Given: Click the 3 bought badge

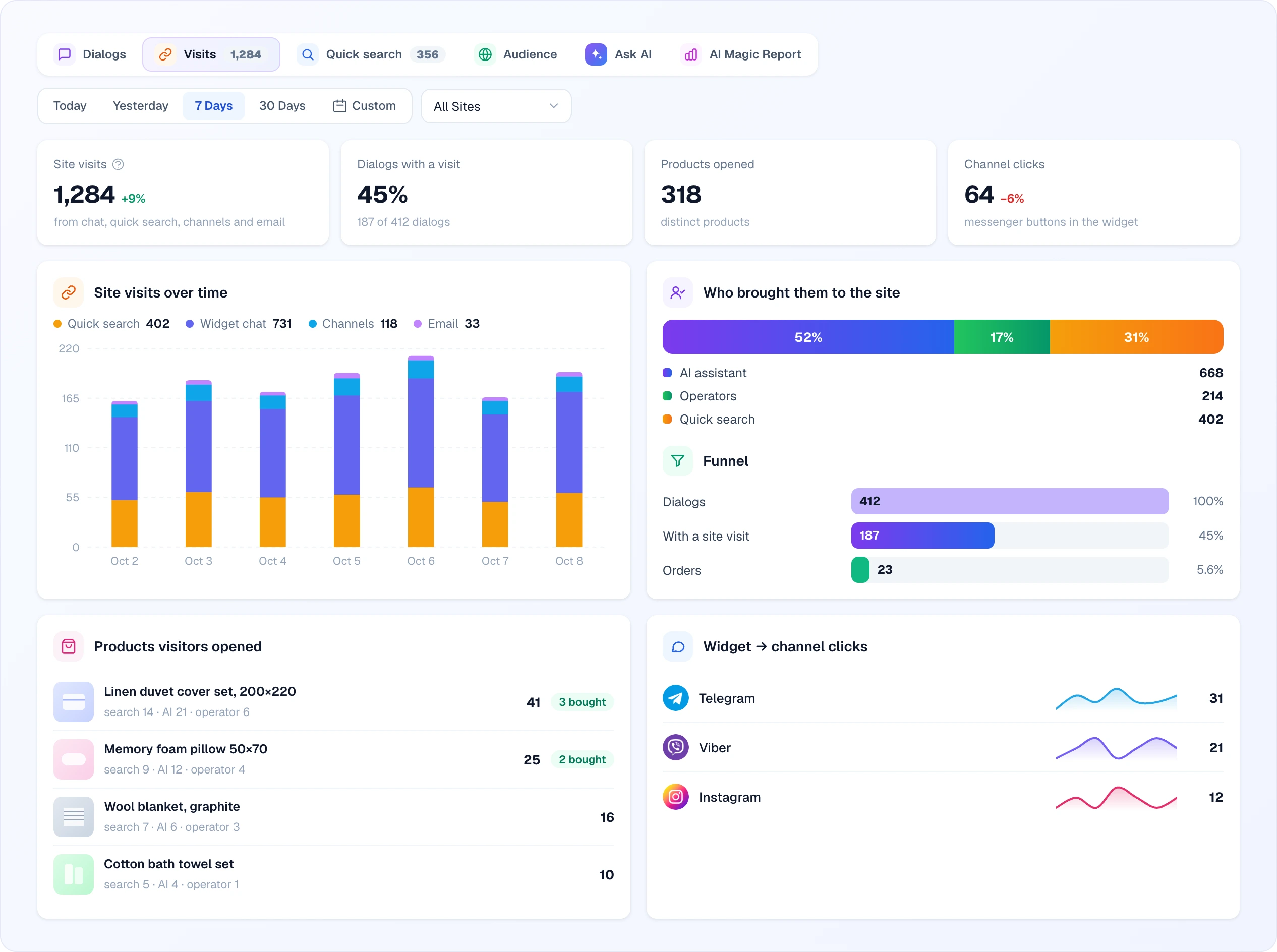Looking at the screenshot, I should [582, 702].
